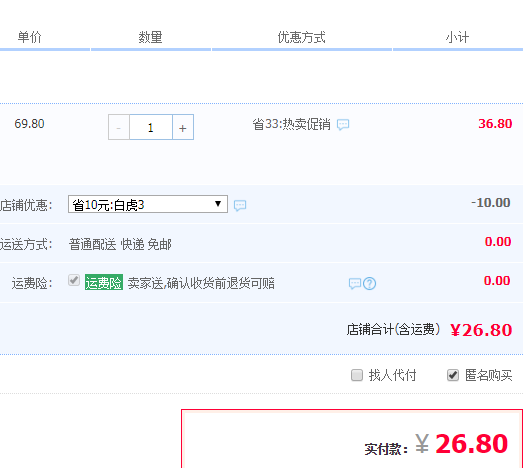Select the 小计 column header
Image resolution: width=532 pixels, height=468 pixels.
[457, 37]
